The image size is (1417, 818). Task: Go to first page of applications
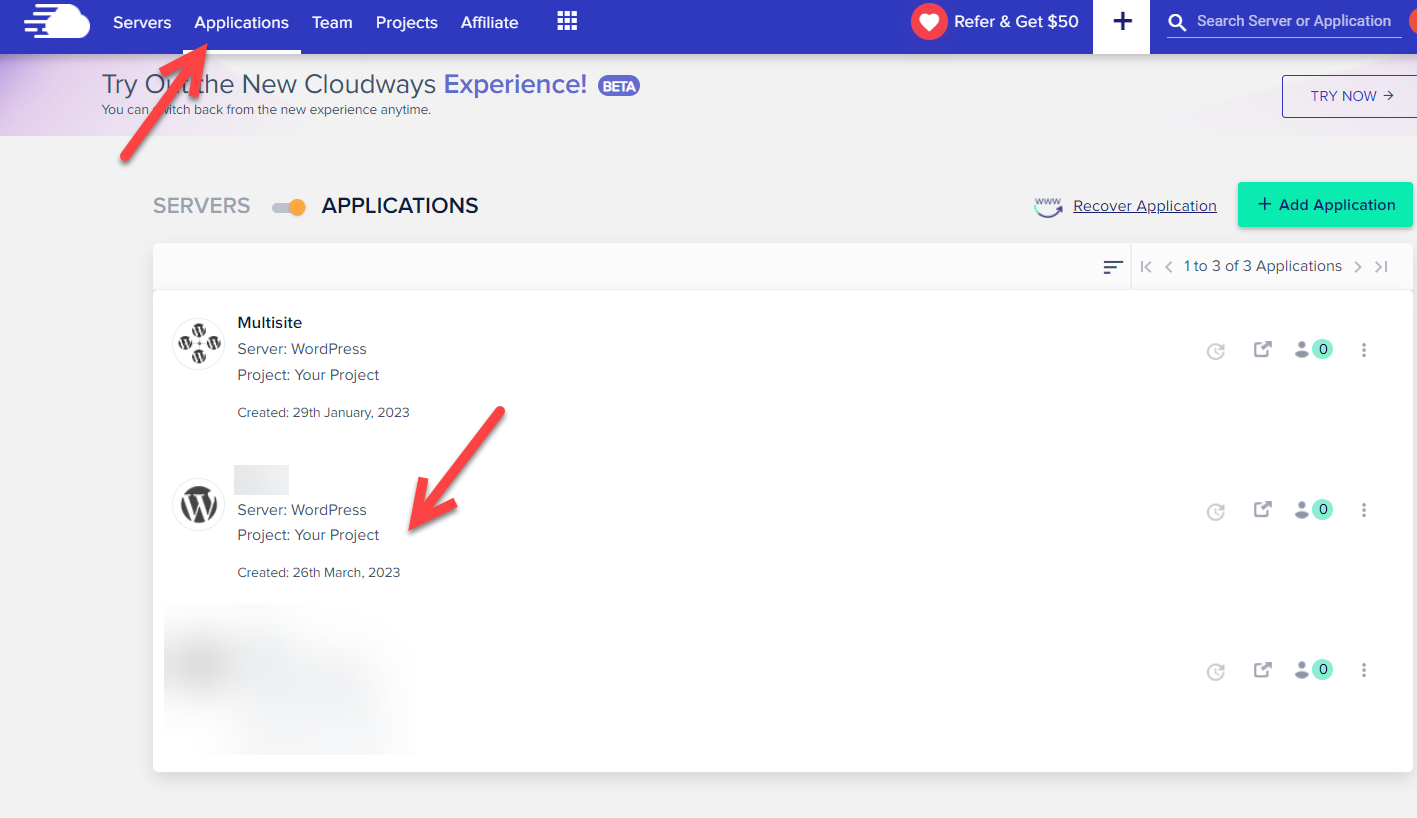[x=1146, y=267]
